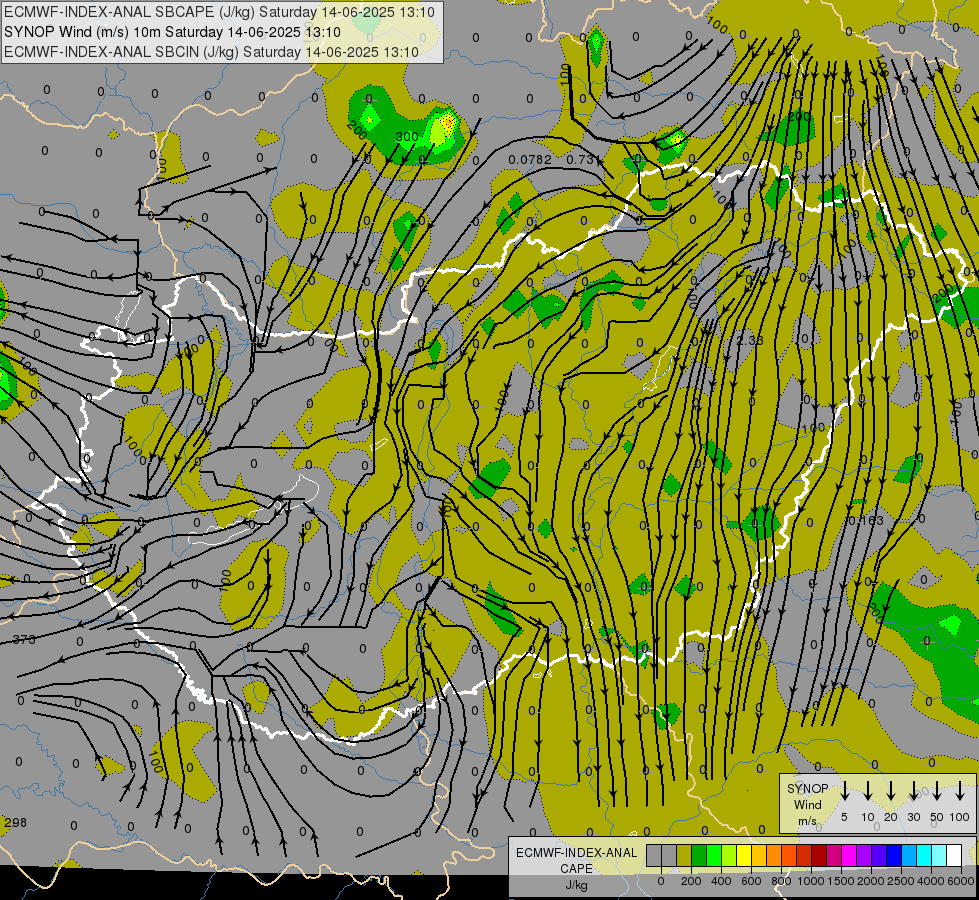Click the '30' speed label in the wind legend

tap(914, 817)
